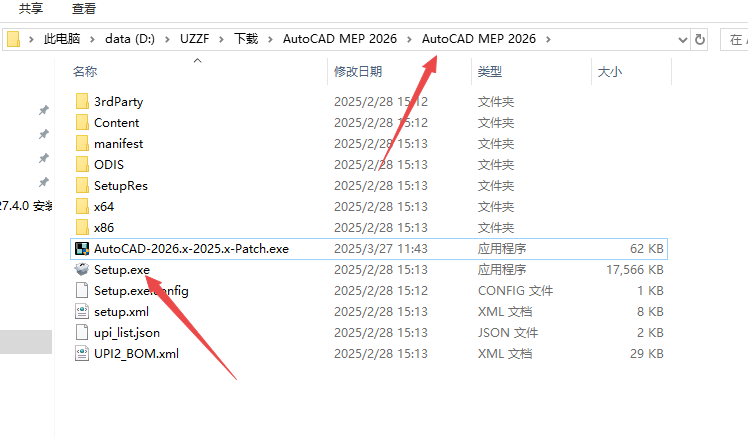Sort by 修改日期 column header

pos(358,72)
